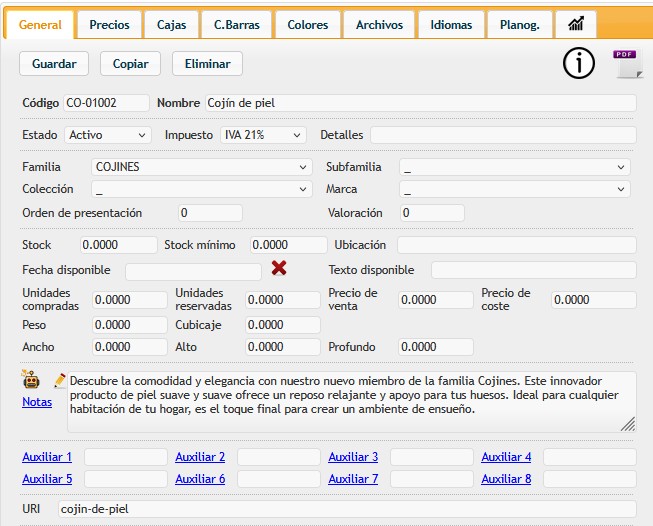This screenshot has width=653, height=526.
Task: Expand the Estado dropdown
Action: tap(108, 135)
